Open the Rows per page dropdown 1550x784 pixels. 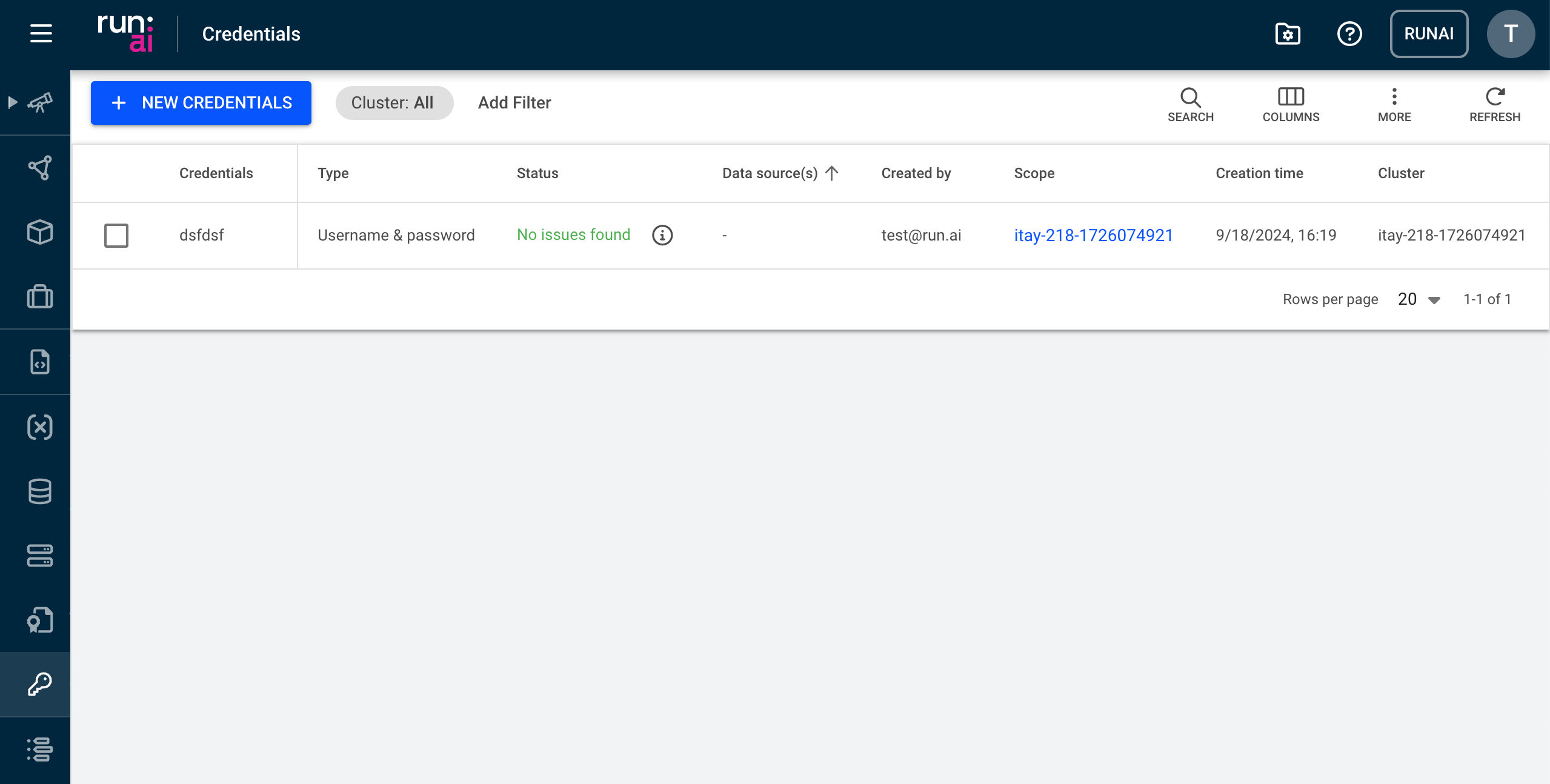[1419, 299]
